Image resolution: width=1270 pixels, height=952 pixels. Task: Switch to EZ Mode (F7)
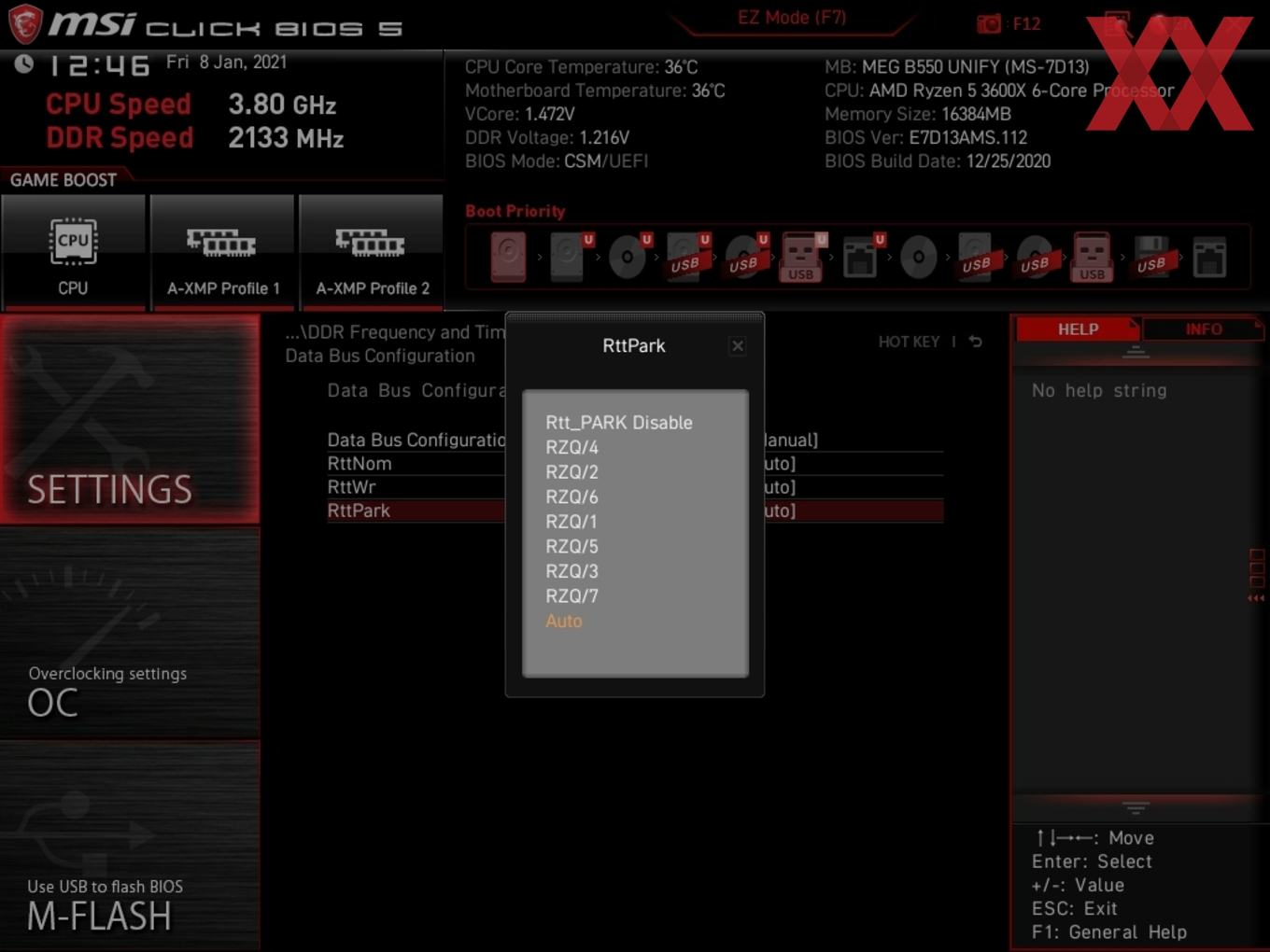[x=792, y=18]
